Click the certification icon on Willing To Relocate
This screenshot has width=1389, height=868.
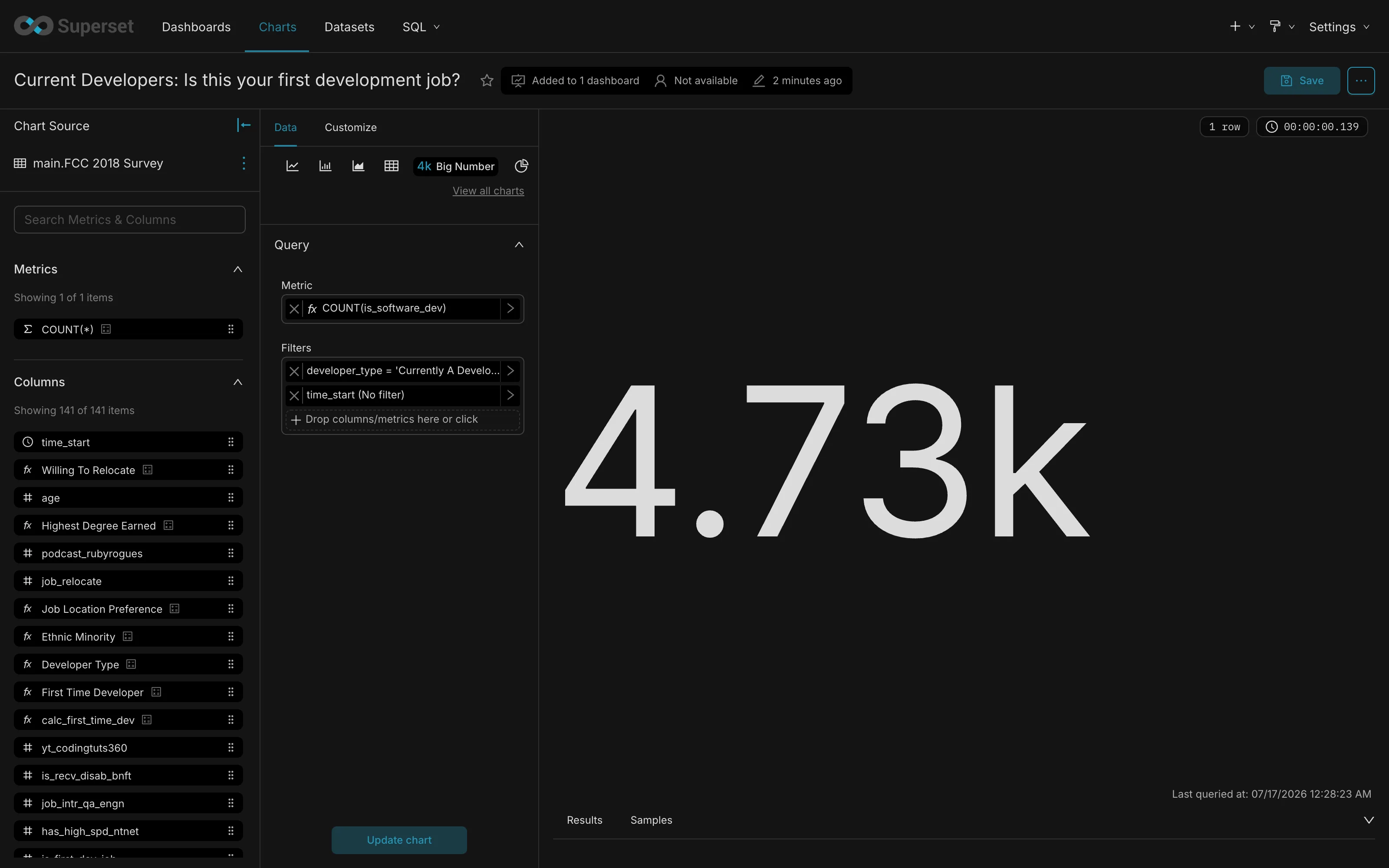point(148,470)
